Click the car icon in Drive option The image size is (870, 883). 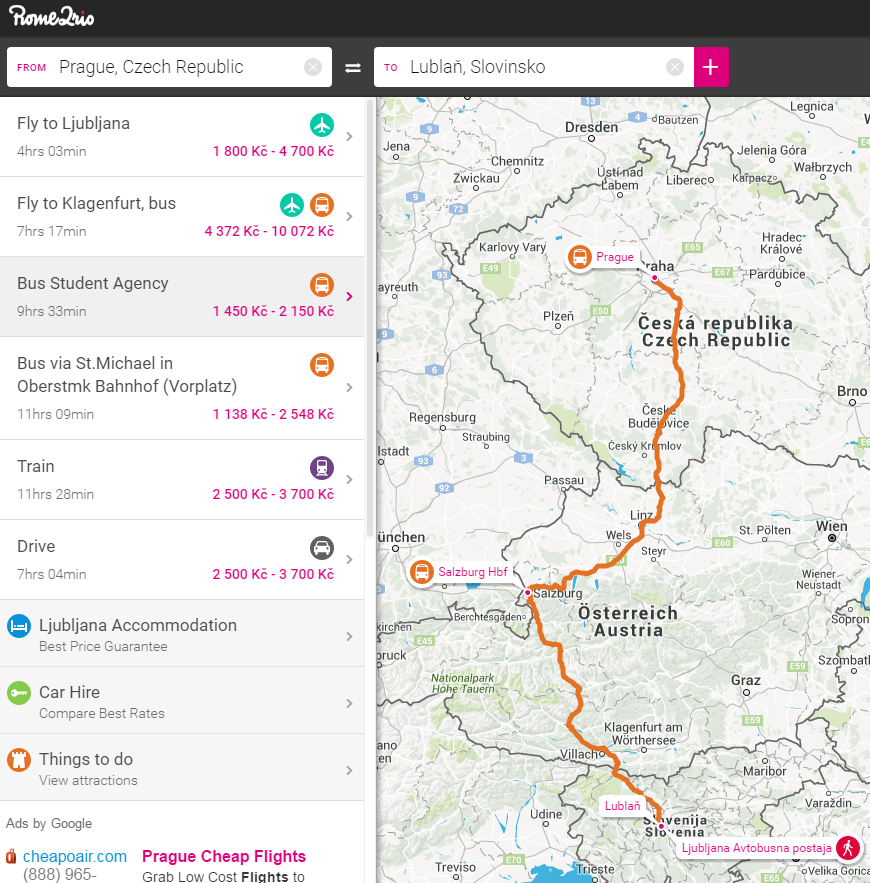click(321, 548)
